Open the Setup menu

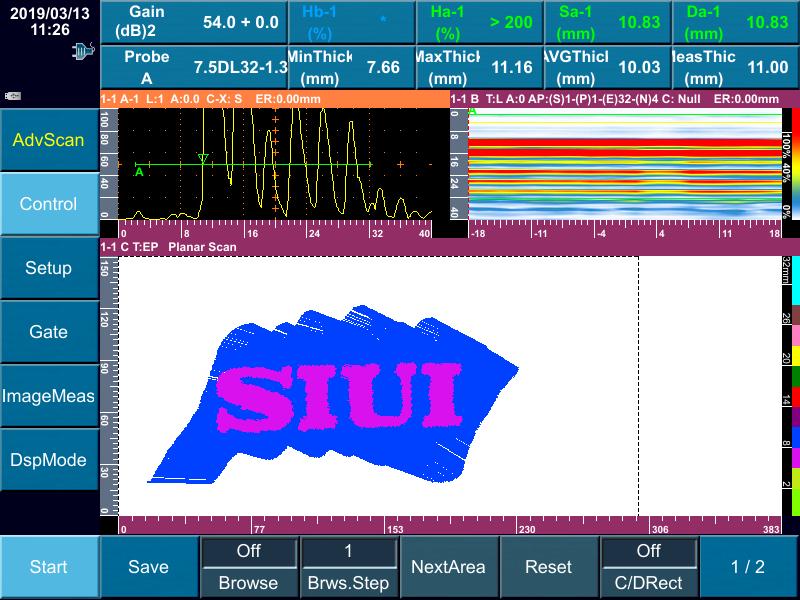click(49, 268)
